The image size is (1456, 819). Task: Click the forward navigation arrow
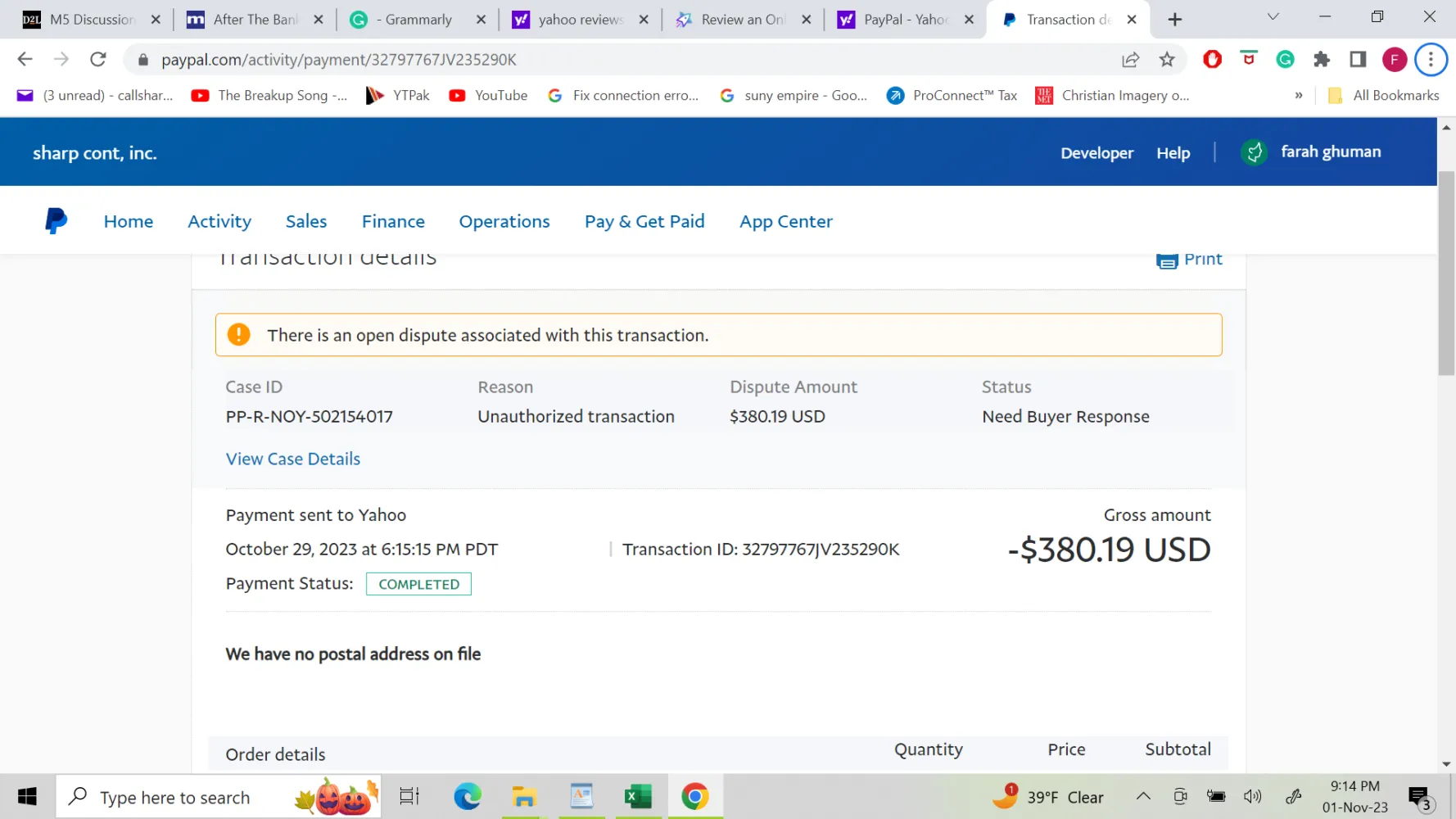click(x=61, y=59)
